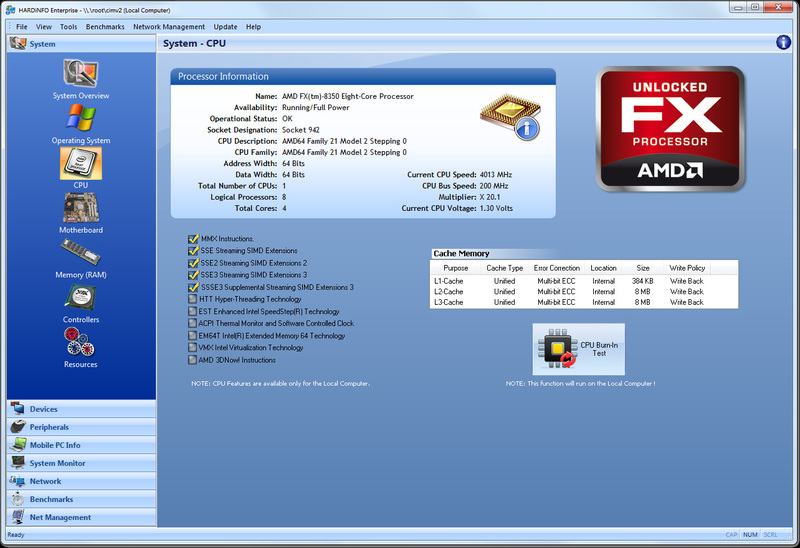Screen dimensions: 800x548
Task: Click the gold CPU chip info icon
Action: [x=511, y=116]
